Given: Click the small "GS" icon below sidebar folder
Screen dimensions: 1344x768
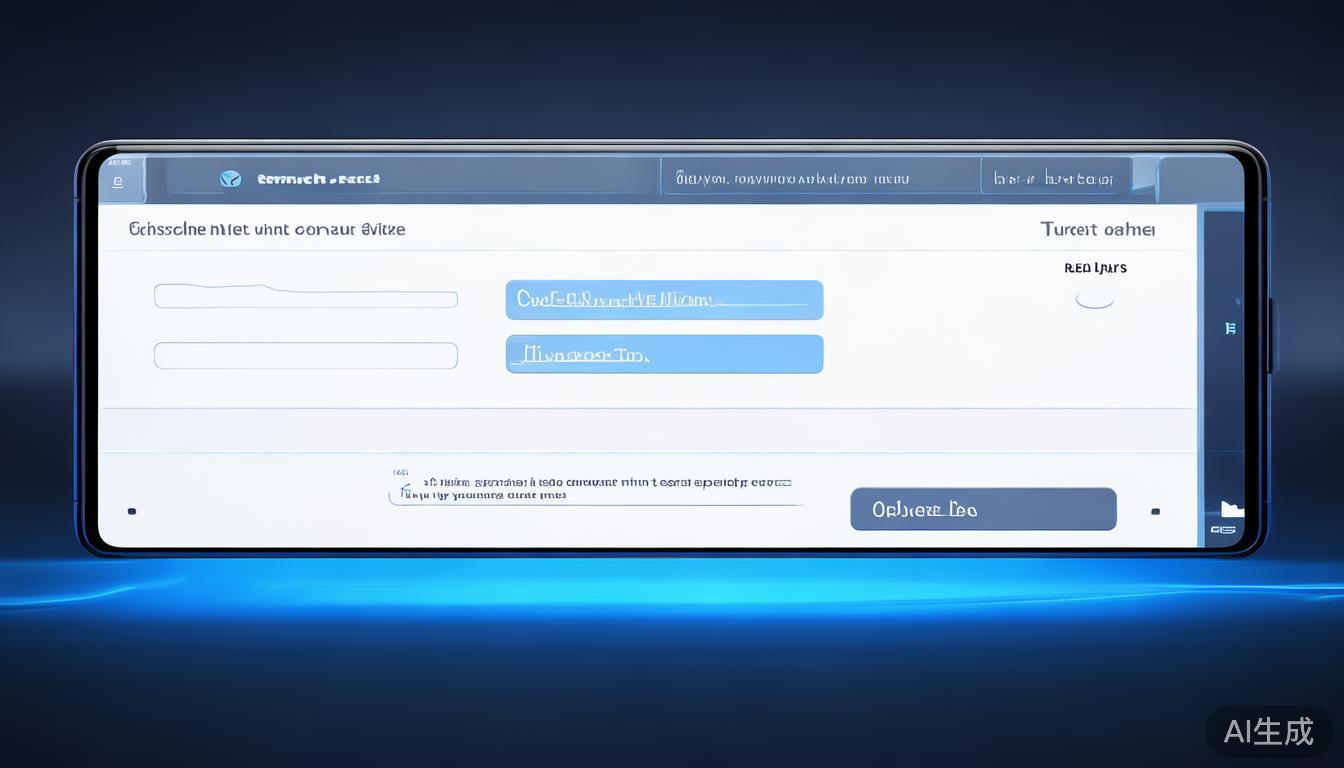Looking at the screenshot, I should pos(1223,530).
